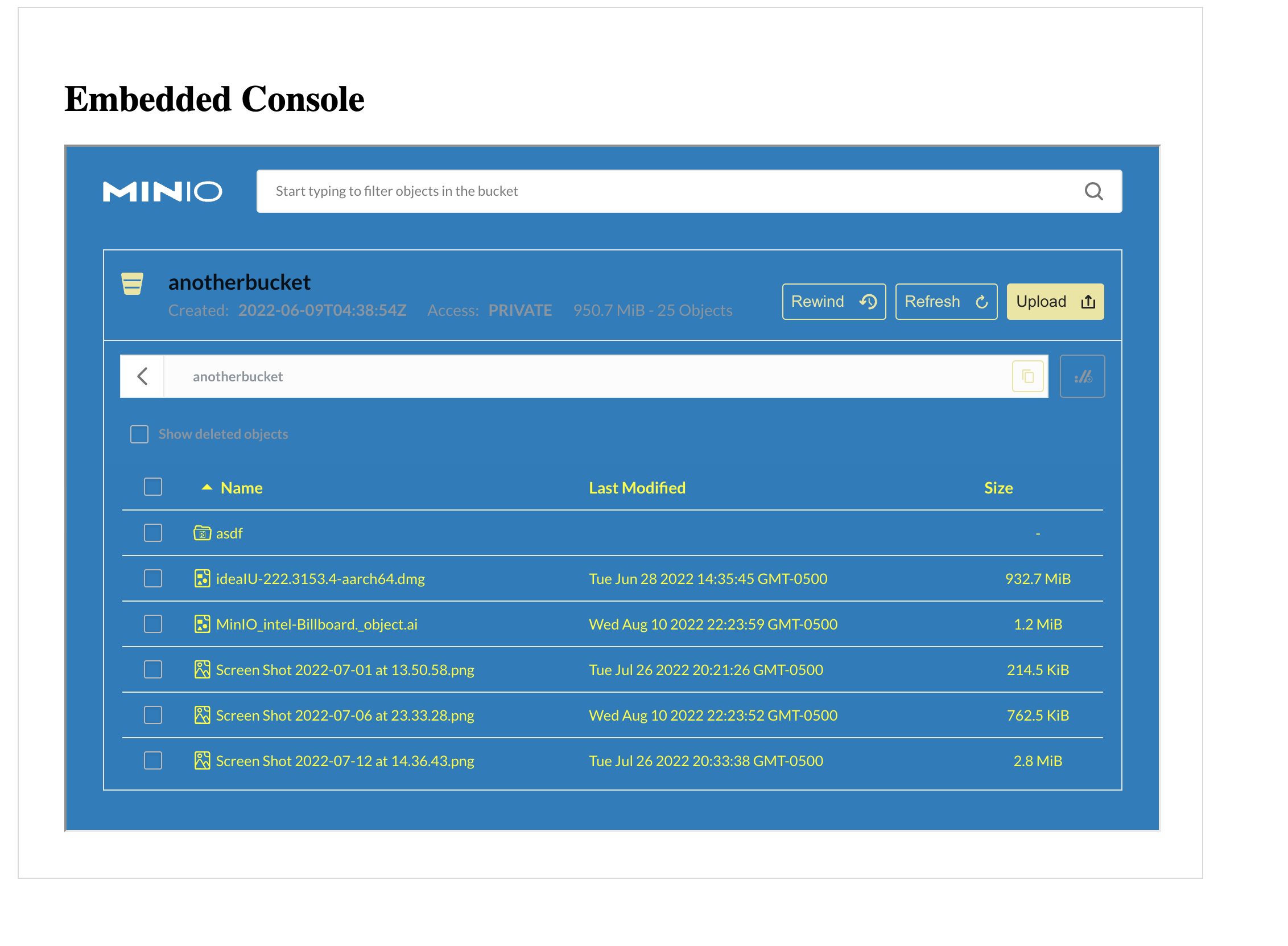Check the MinIO_intel-Billboard file checkbox
The image size is (1288, 946).
[153, 624]
